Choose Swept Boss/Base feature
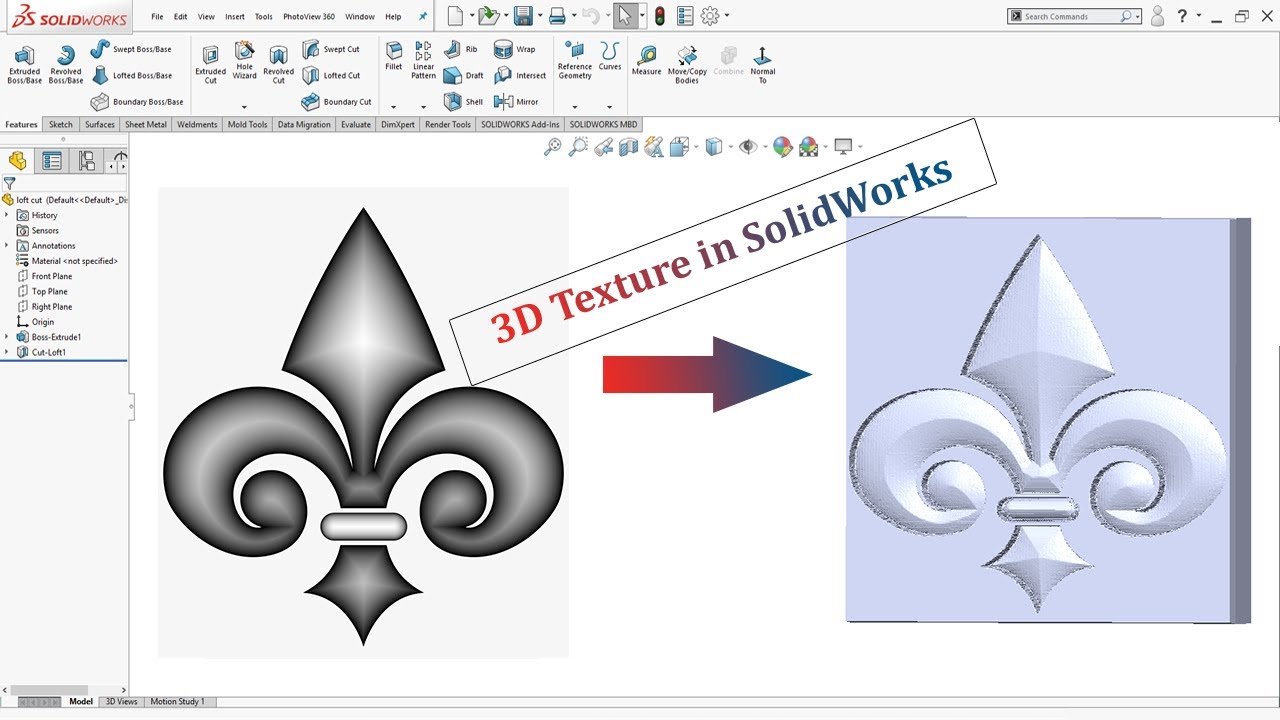 (x=131, y=49)
